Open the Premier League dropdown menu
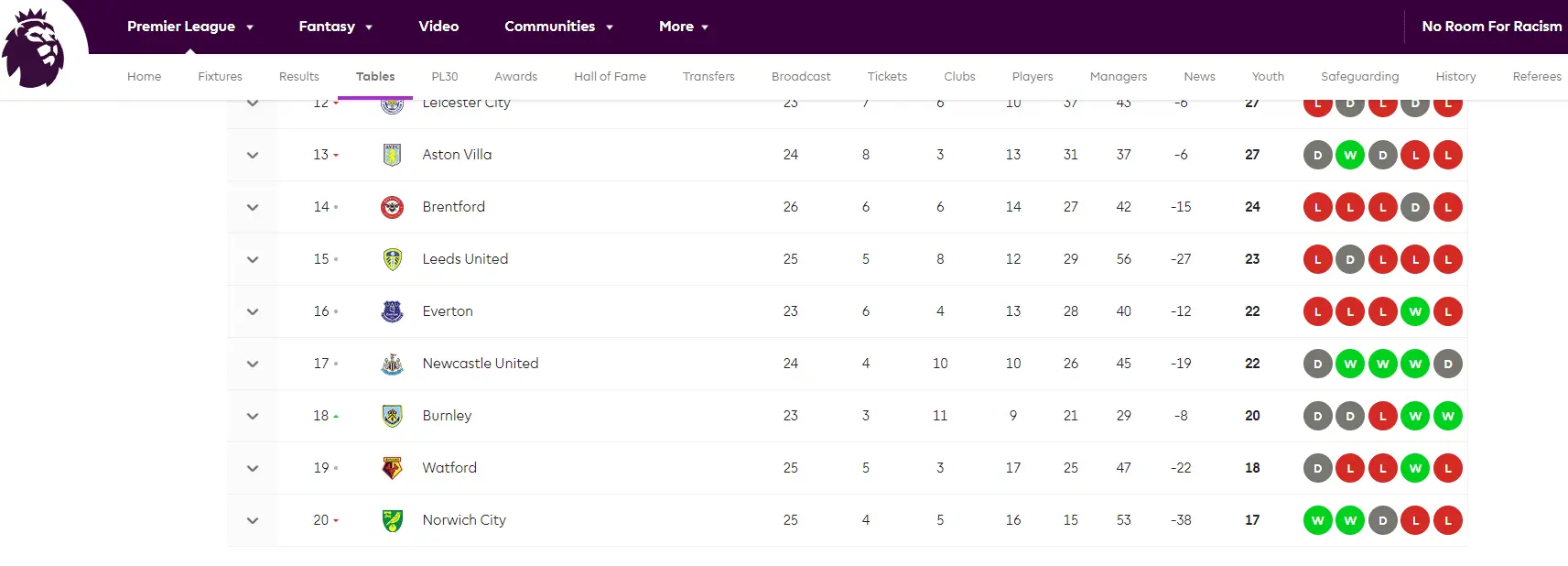The image size is (1568, 566). (190, 27)
